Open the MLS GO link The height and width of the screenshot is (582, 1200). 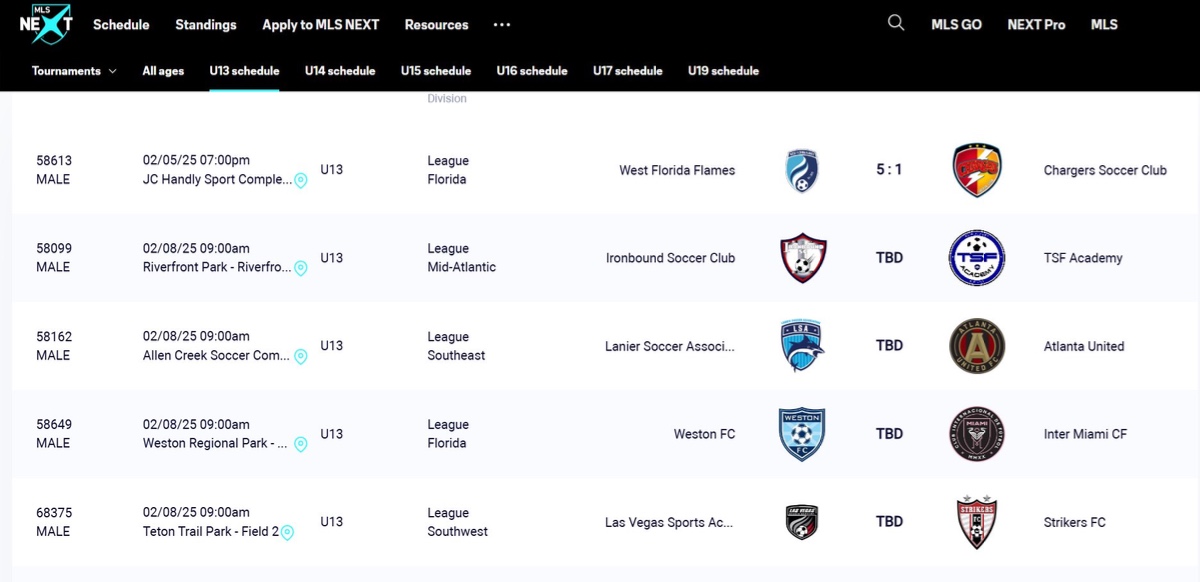pyautogui.click(x=956, y=25)
